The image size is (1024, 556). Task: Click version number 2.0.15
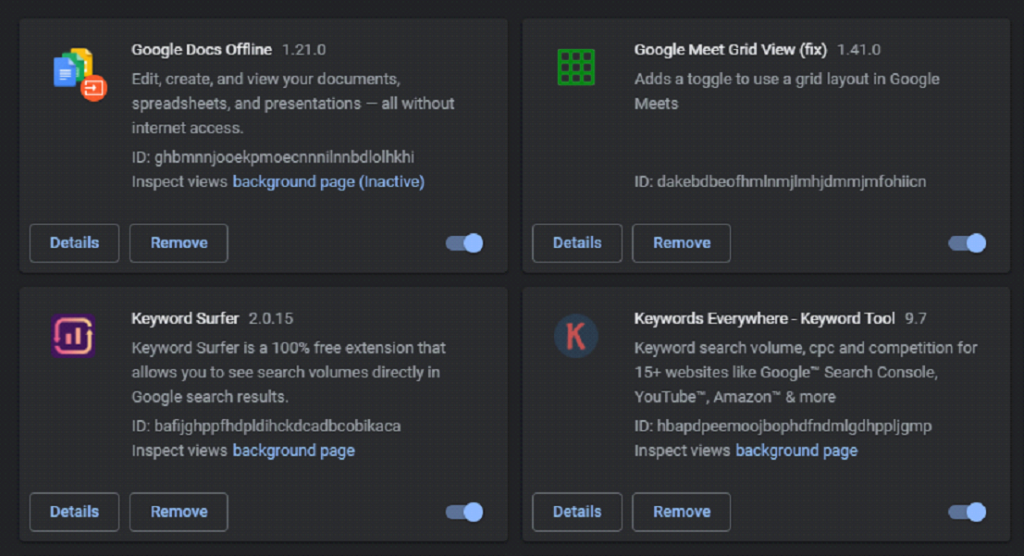pyautogui.click(x=271, y=318)
